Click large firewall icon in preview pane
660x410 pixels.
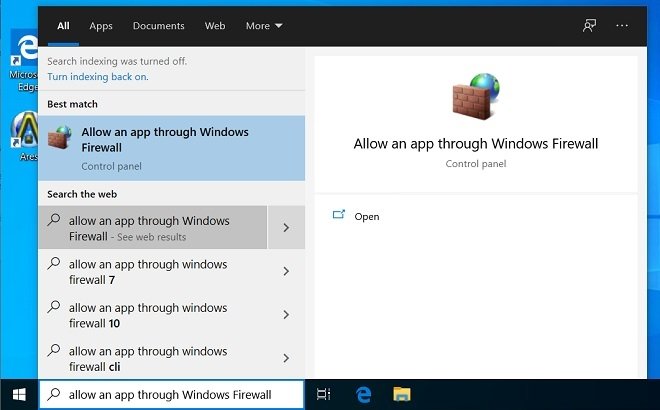(476, 96)
